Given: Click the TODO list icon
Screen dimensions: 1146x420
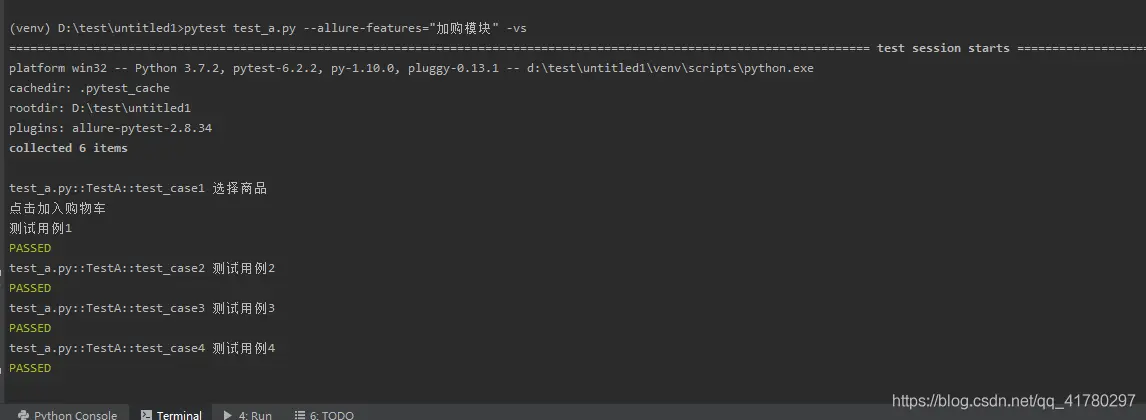Looking at the screenshot, I should point(300,415).
